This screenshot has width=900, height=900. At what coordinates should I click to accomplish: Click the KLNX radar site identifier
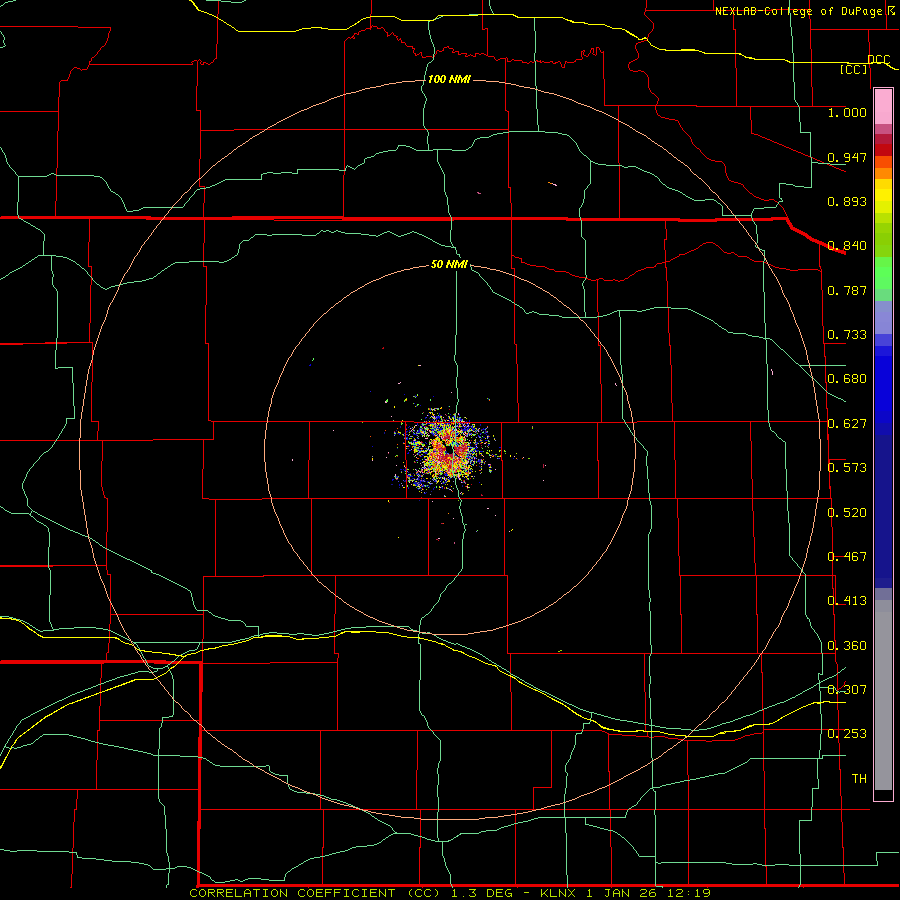click(560, 893)
